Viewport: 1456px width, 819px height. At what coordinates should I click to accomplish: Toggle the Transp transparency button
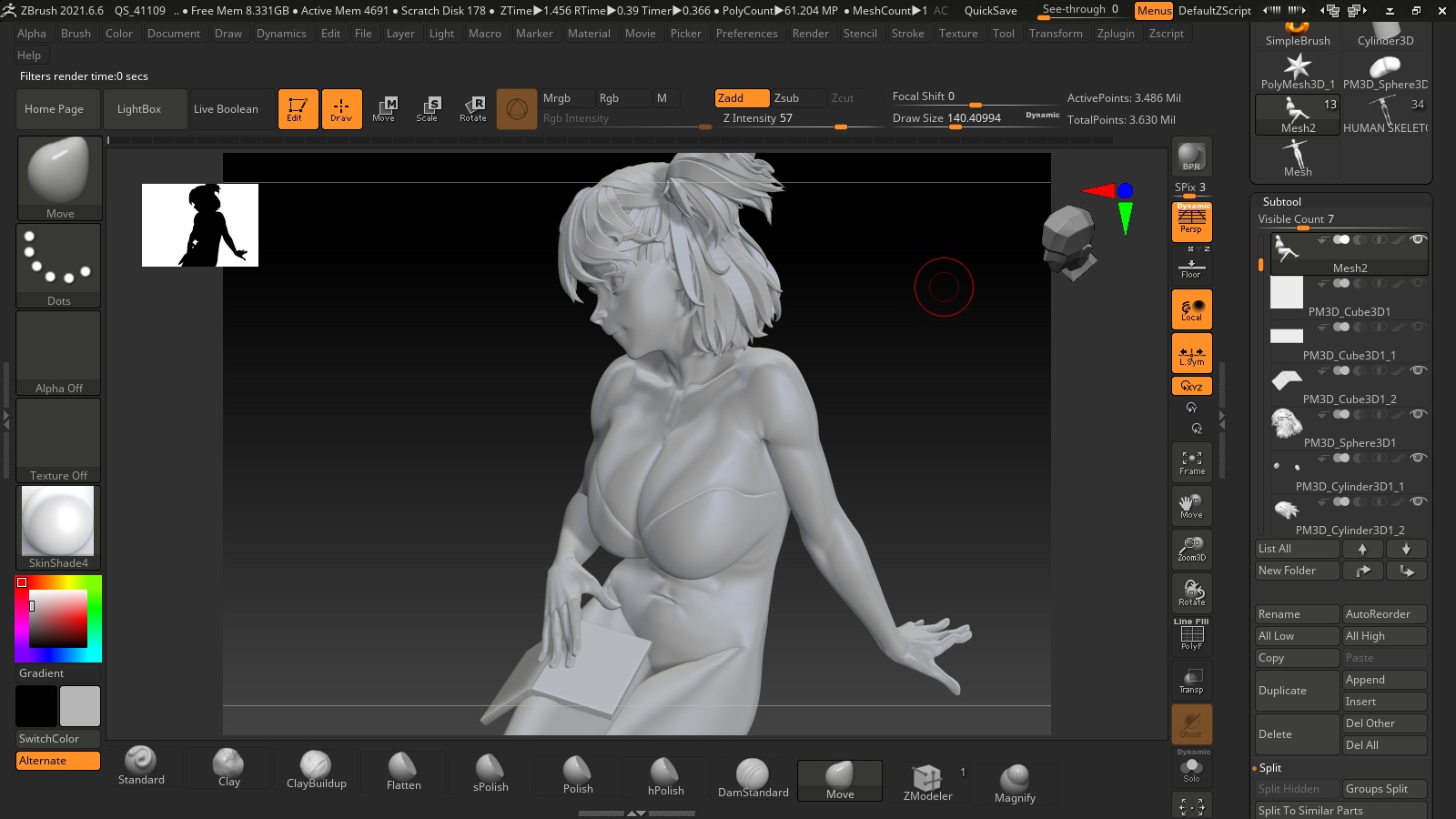tap(1191, 681)
